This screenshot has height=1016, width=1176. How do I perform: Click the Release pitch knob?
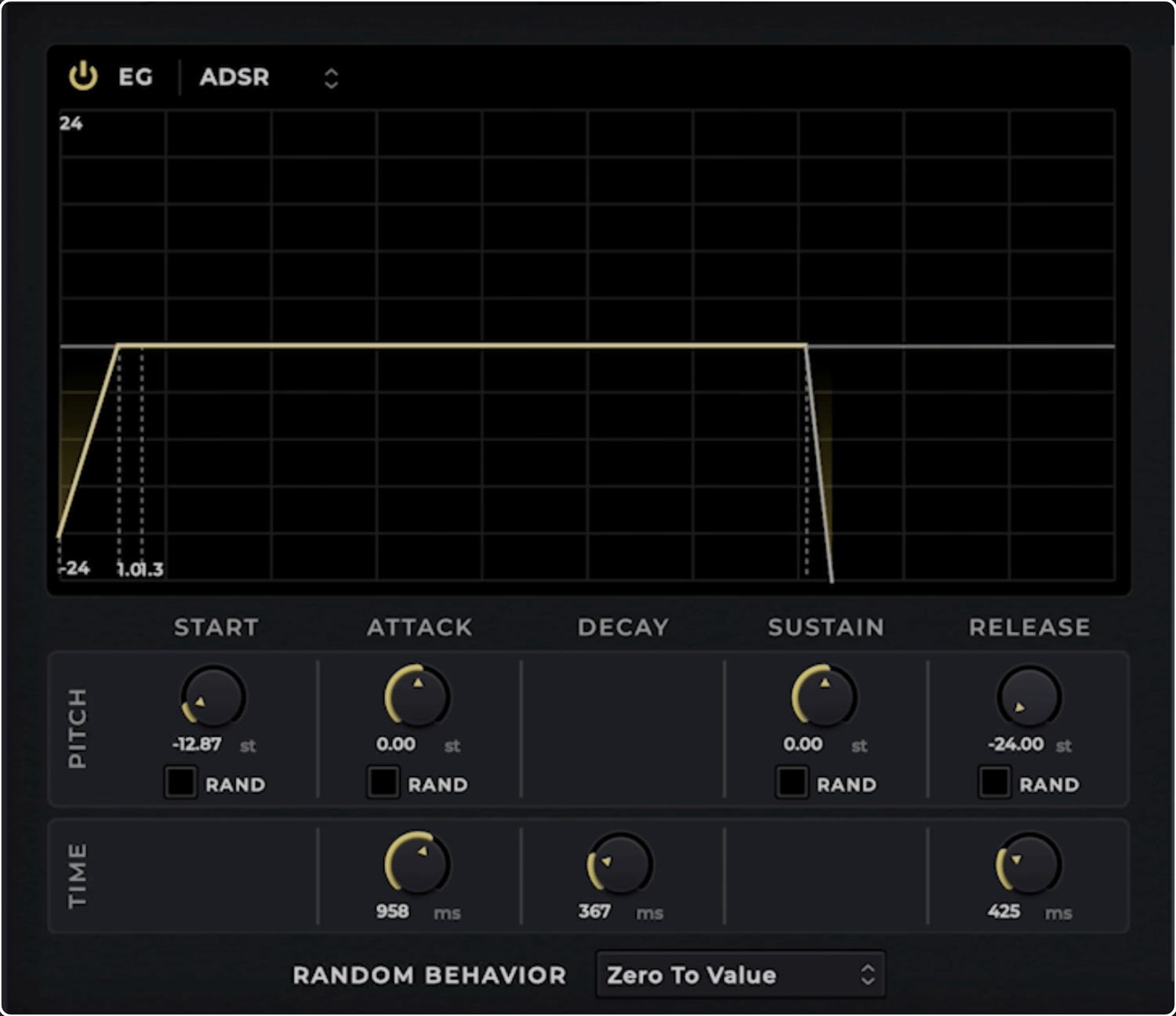coord(1029,697)
